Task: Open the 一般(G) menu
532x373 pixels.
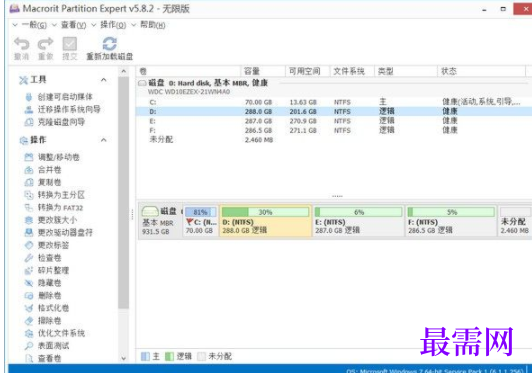Action: 34,25
